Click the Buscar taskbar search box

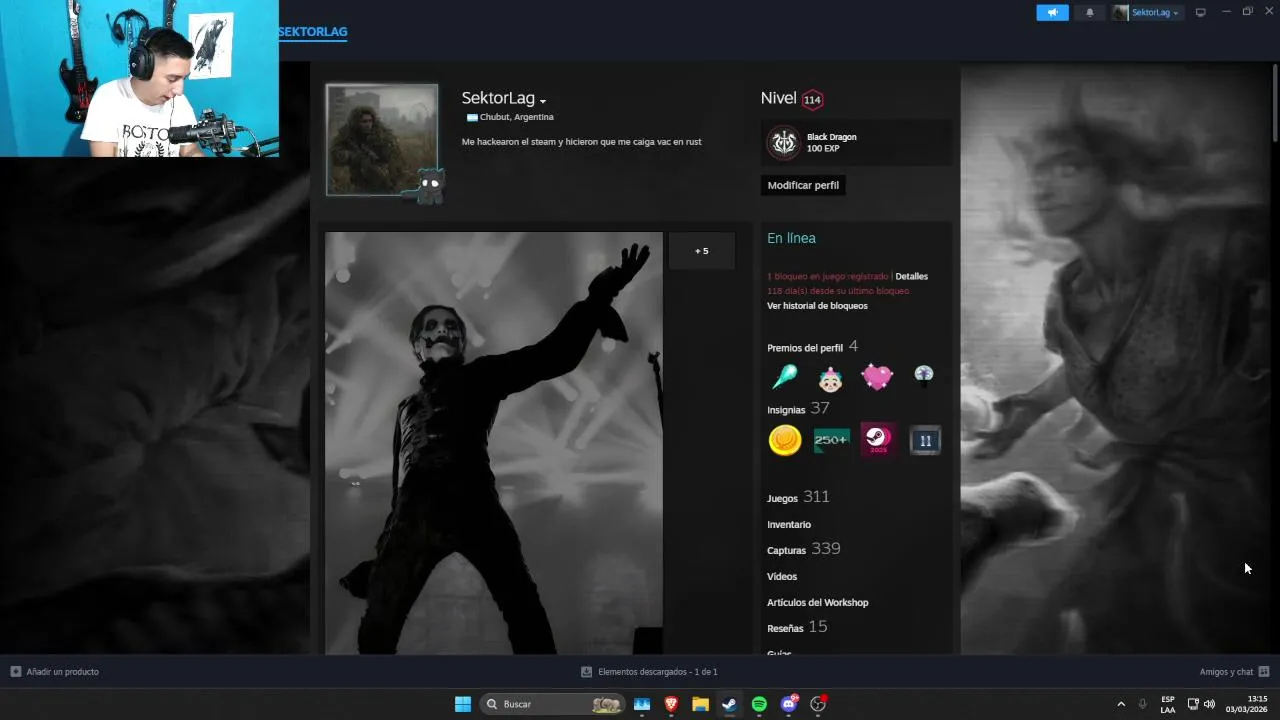click(553, 704)
